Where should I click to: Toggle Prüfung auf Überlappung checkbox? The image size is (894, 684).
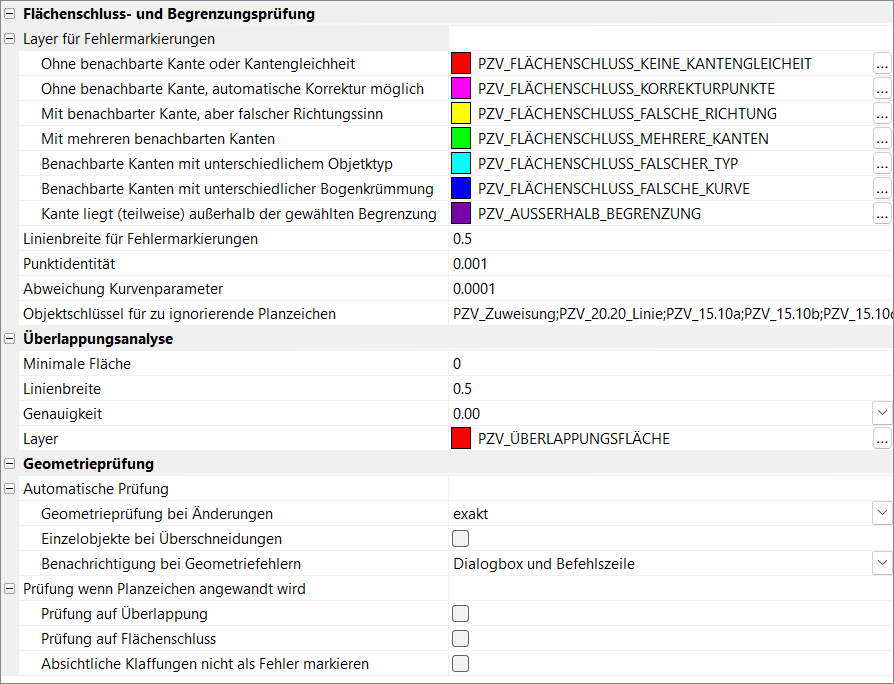(461, 614)
